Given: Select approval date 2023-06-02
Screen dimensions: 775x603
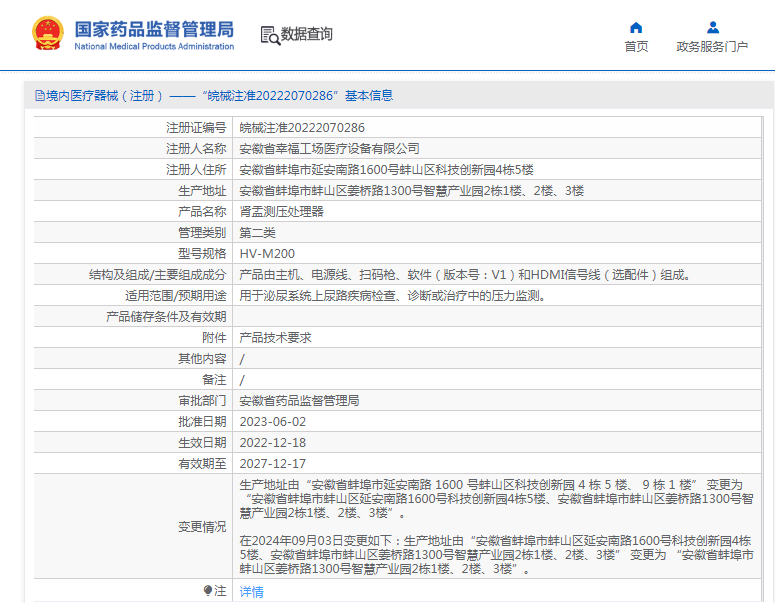Looking at the screenshot, I should pos(273,422).
